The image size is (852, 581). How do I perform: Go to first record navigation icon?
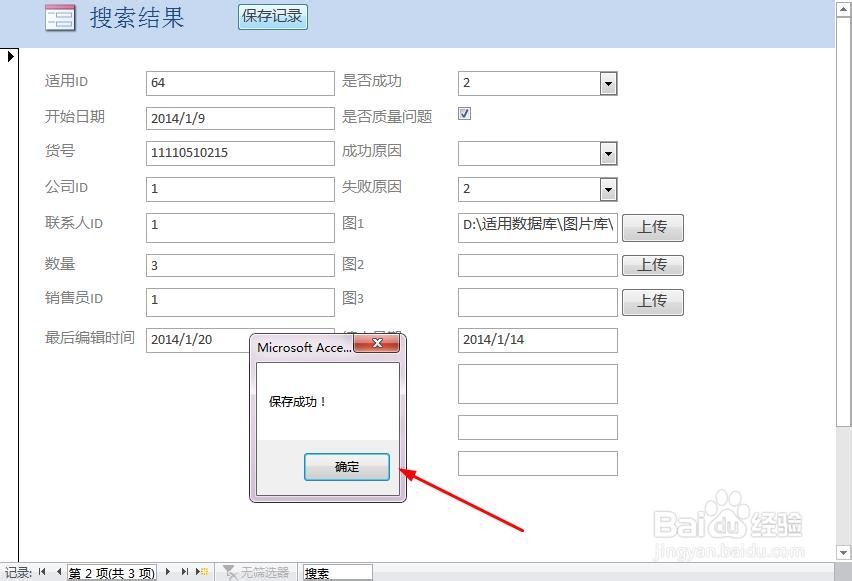42,572
